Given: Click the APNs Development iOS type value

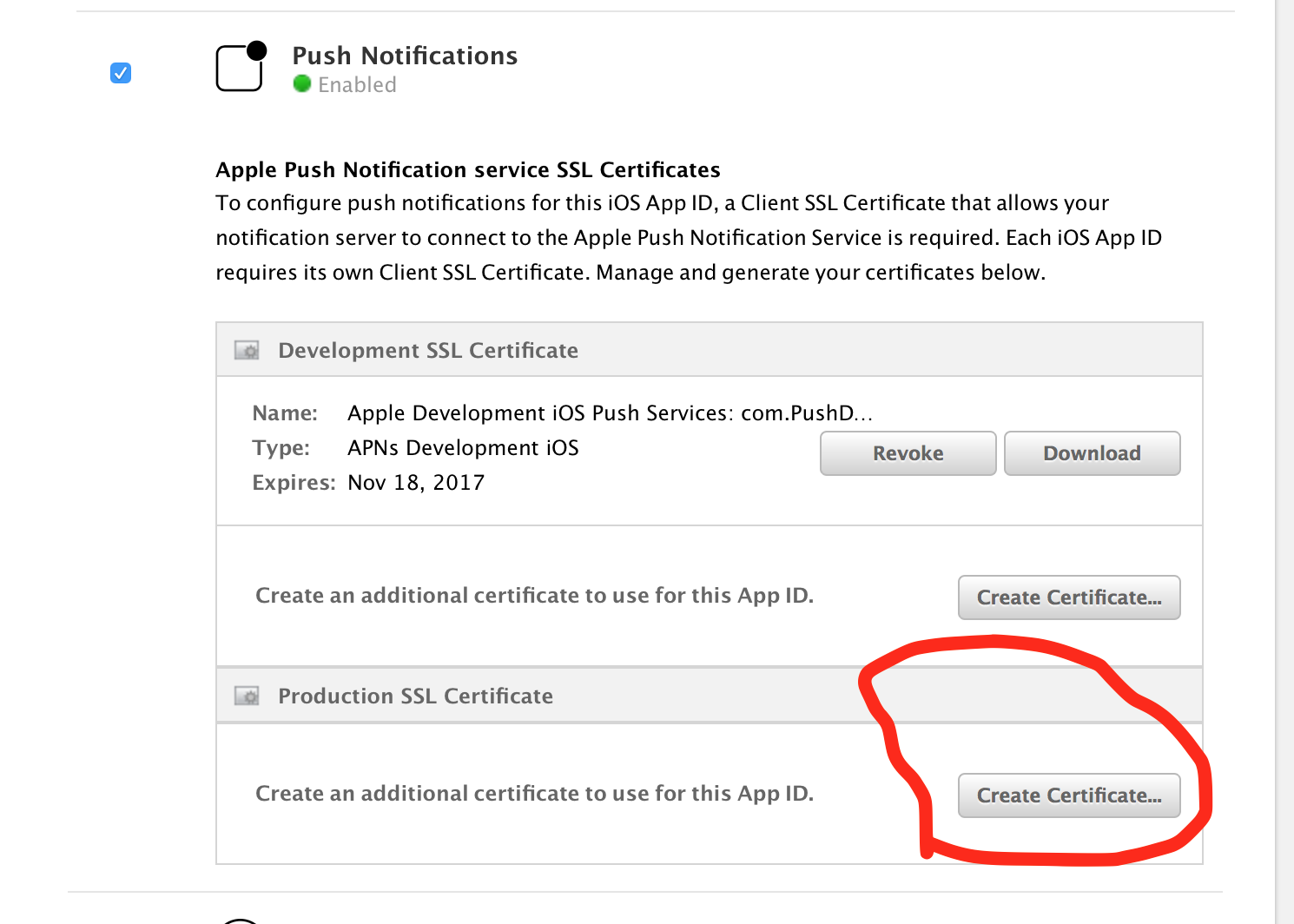Looking at the screenshot, I should (463, 448).
